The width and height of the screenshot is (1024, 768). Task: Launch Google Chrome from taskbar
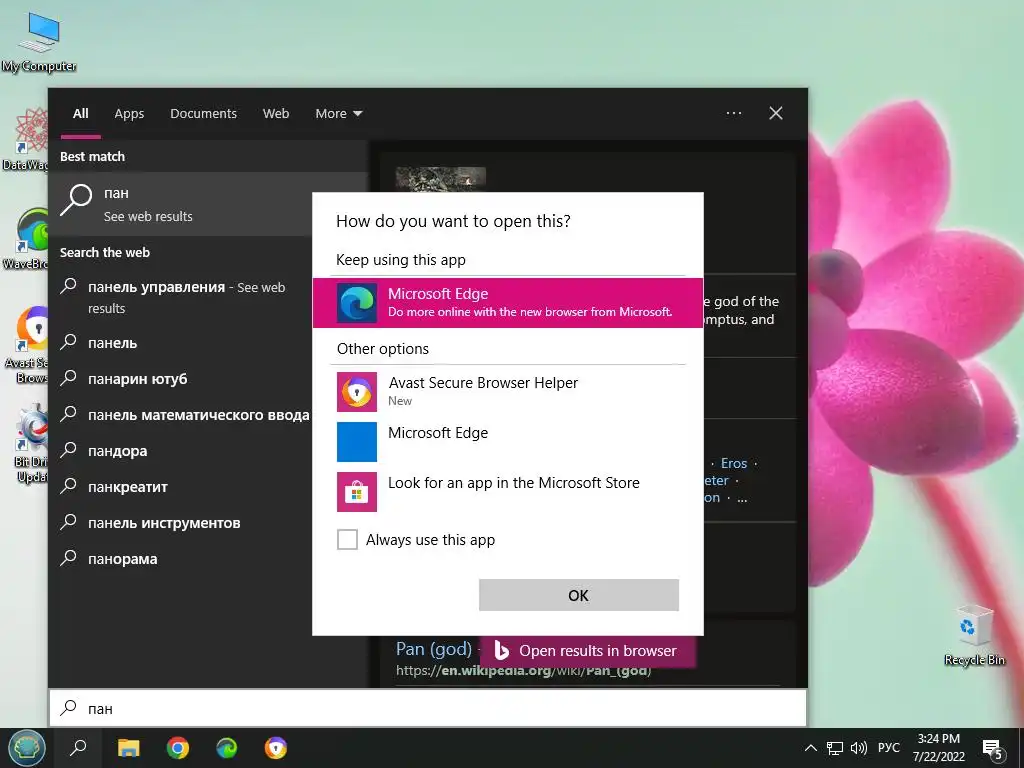pyautogui.click(x=178, y=748)
